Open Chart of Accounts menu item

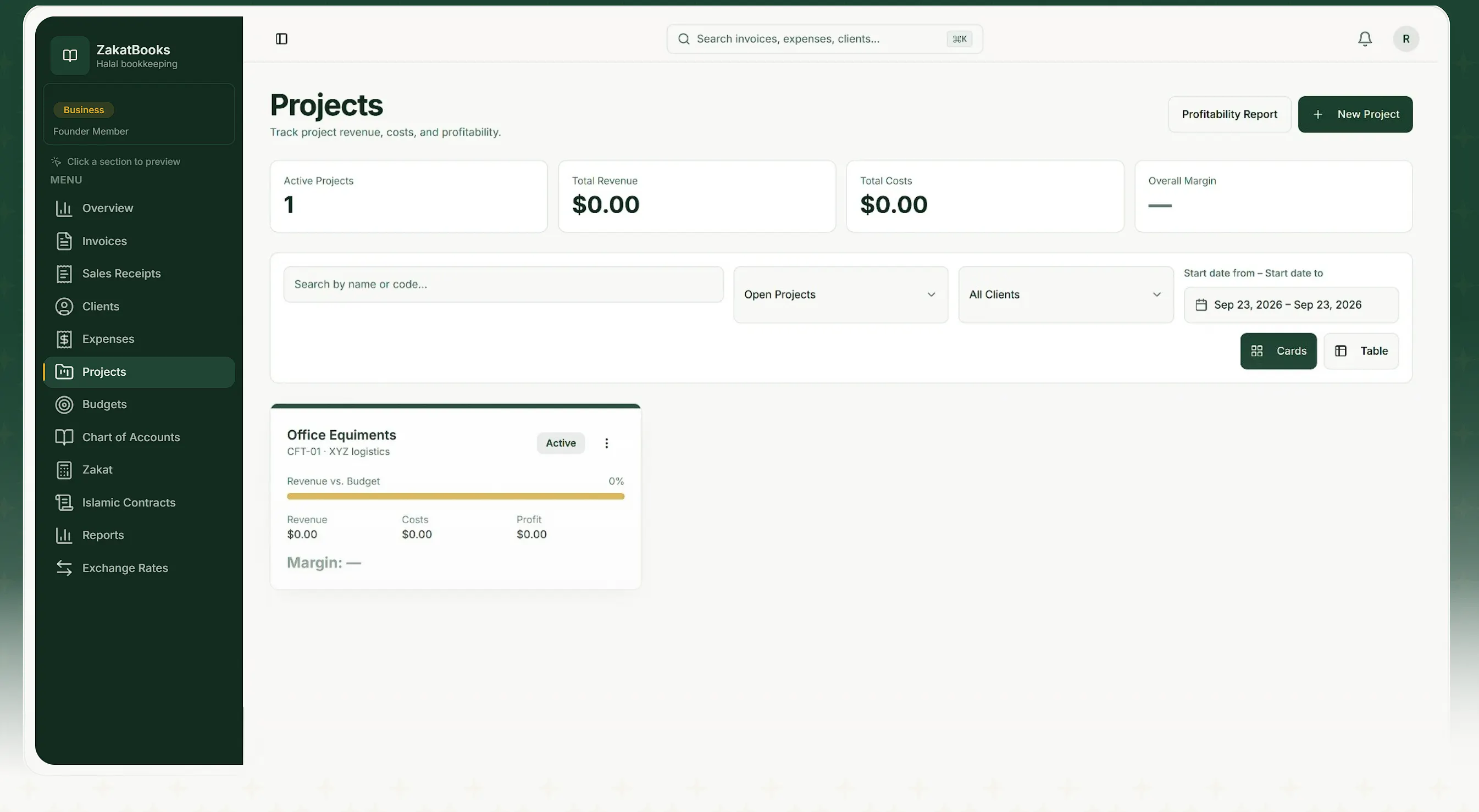click(139, 437)
